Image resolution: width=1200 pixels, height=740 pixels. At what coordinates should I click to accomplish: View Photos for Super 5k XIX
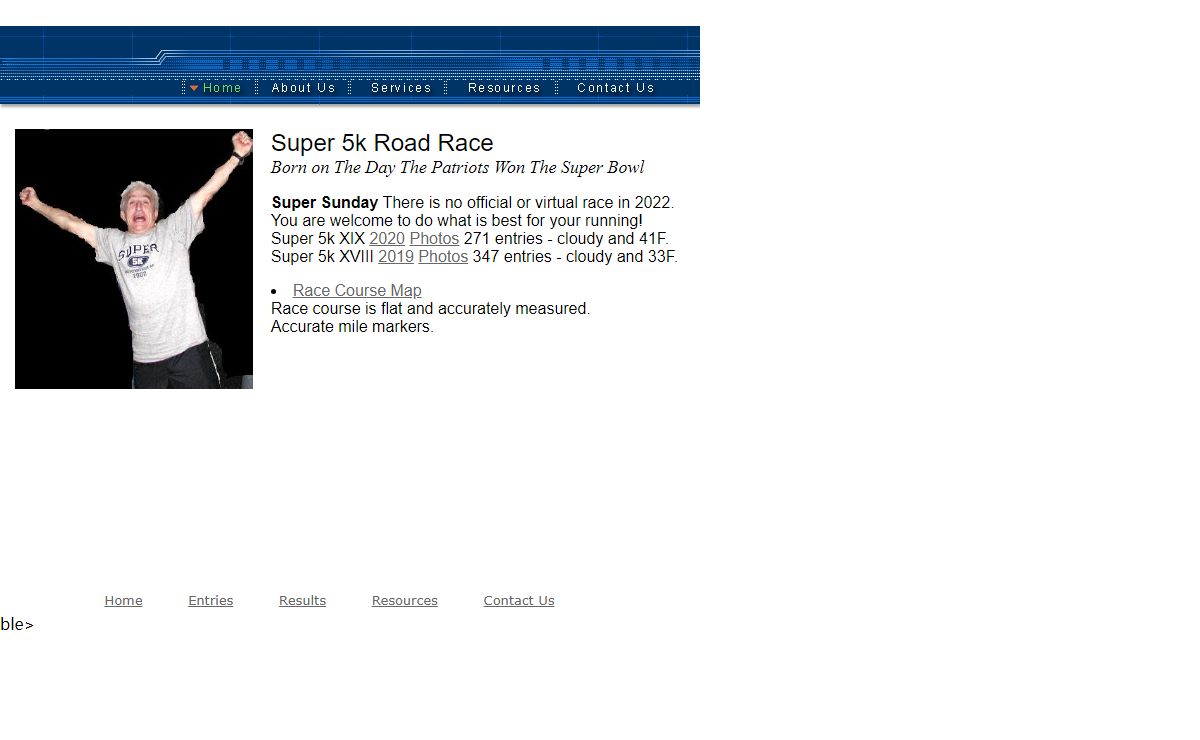coord(434,239)
